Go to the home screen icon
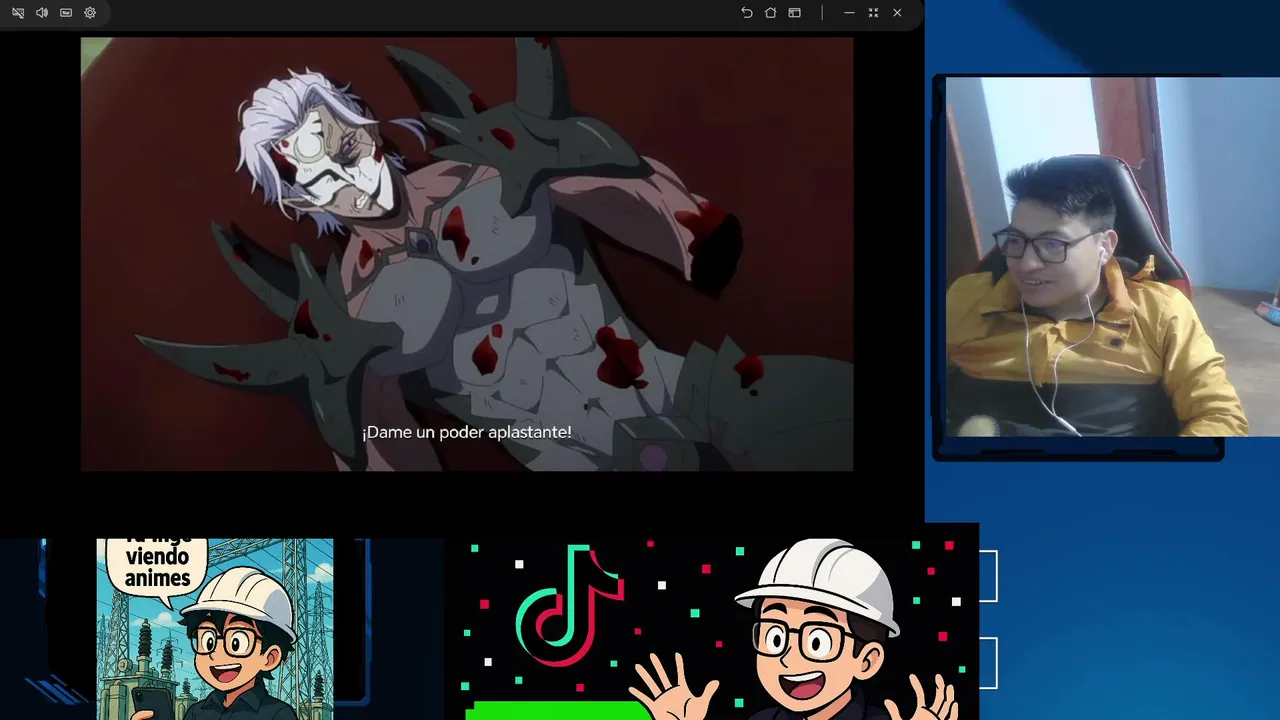1280x720 pixels. tap(770, 13)
